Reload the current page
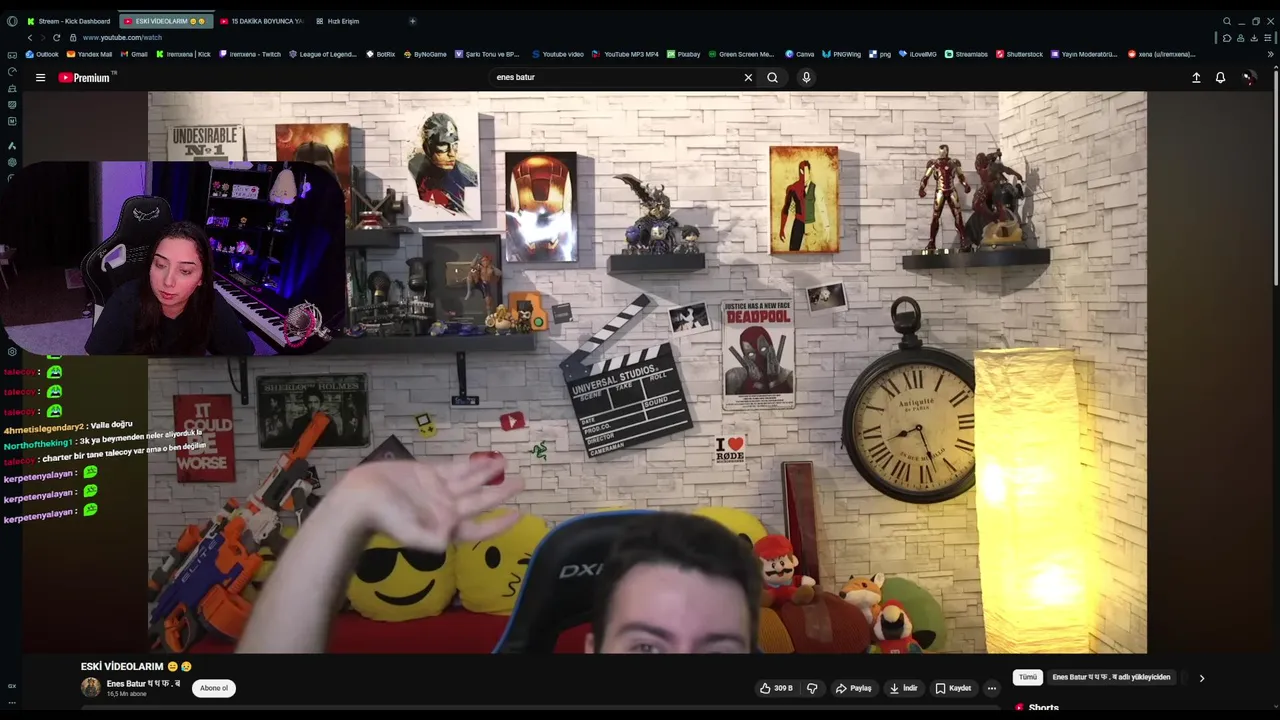Image resolution: width=1280 pixels, height=720 pixels. click(x=56, y=37)
